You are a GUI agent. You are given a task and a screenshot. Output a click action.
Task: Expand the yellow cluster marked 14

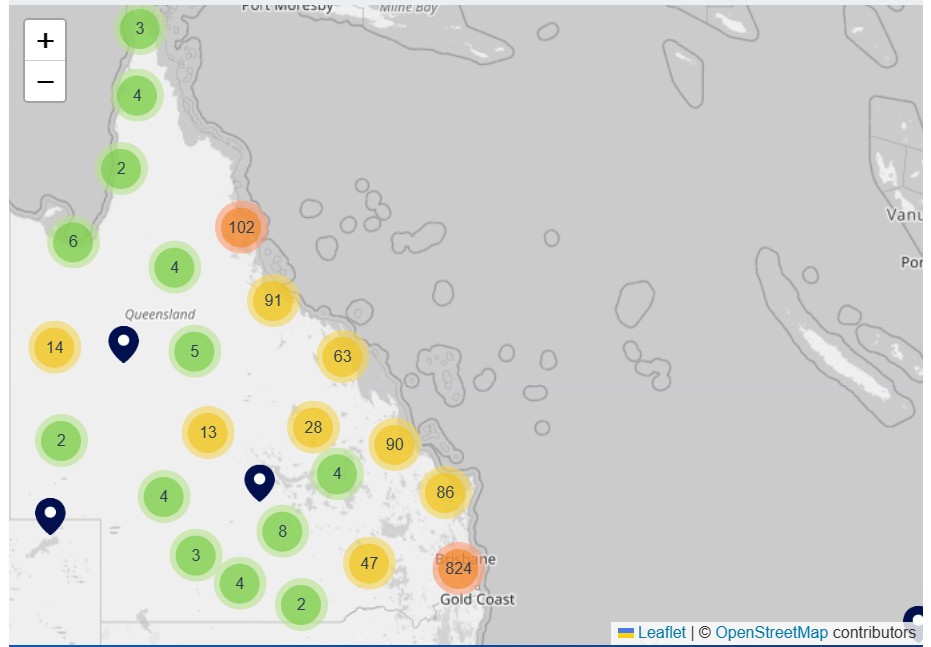click(55, 347)
